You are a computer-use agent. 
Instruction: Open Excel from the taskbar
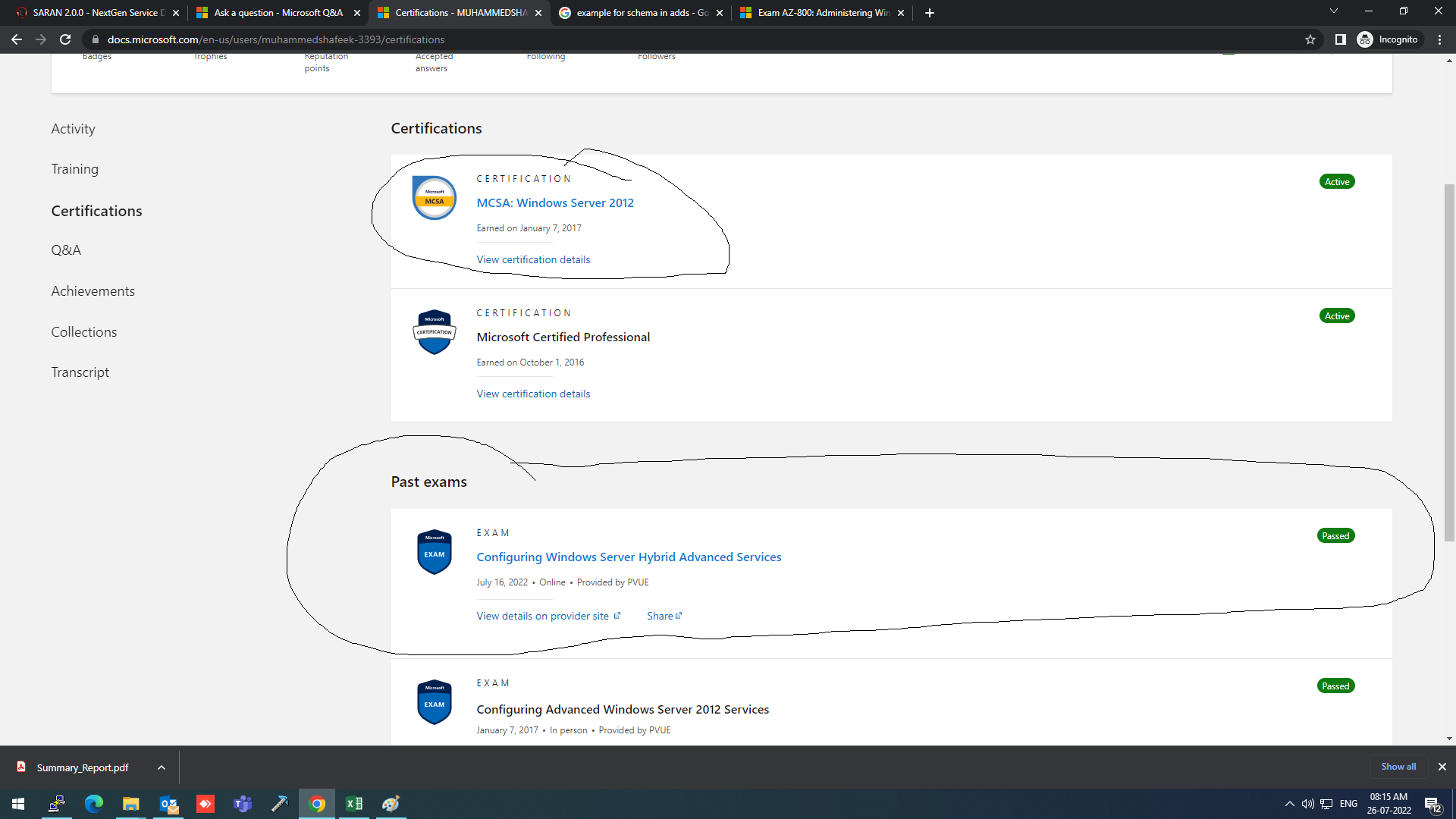354,804
